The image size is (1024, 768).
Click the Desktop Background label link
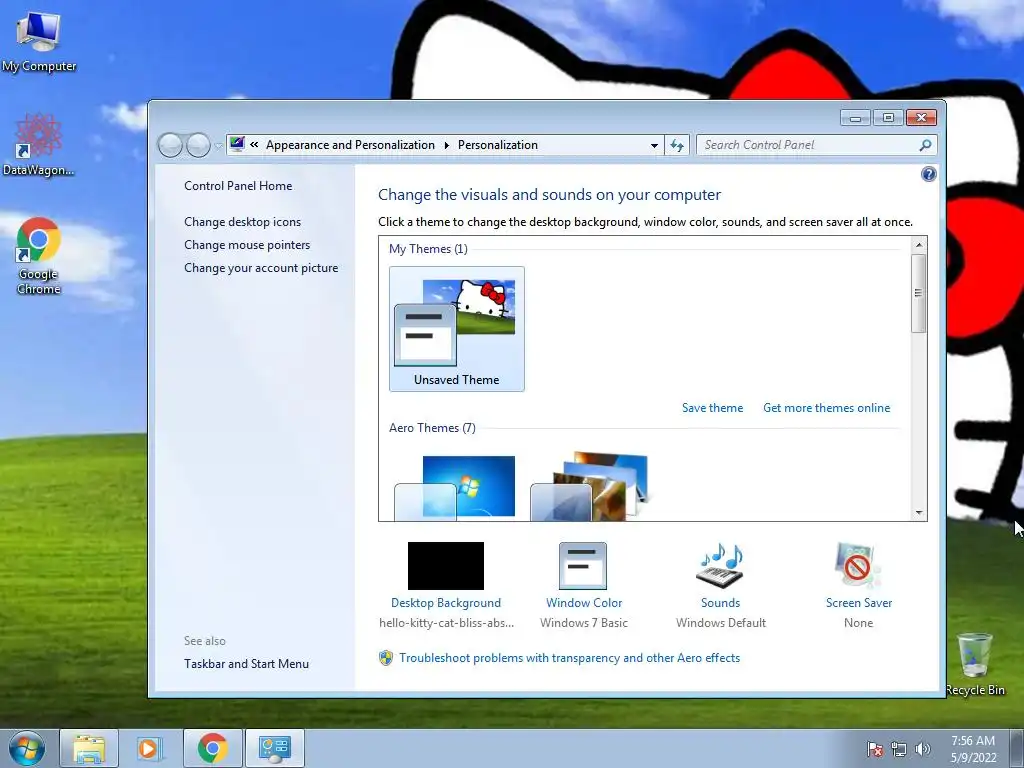(446, 603)
